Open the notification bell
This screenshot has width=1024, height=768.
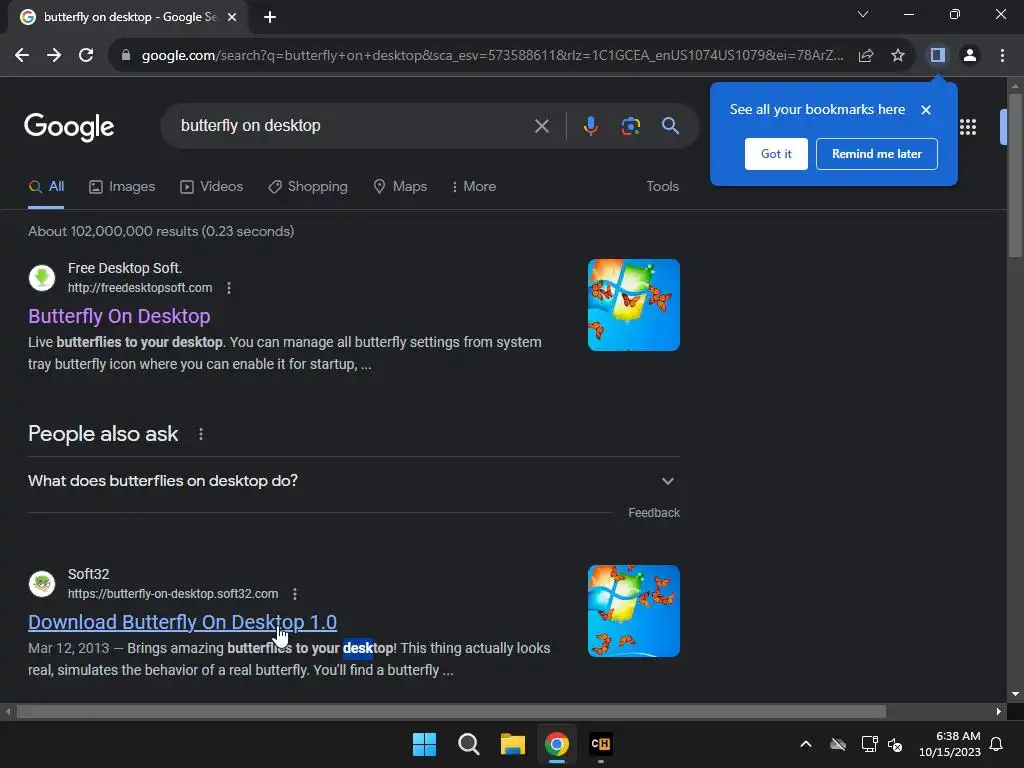[996, 744]
